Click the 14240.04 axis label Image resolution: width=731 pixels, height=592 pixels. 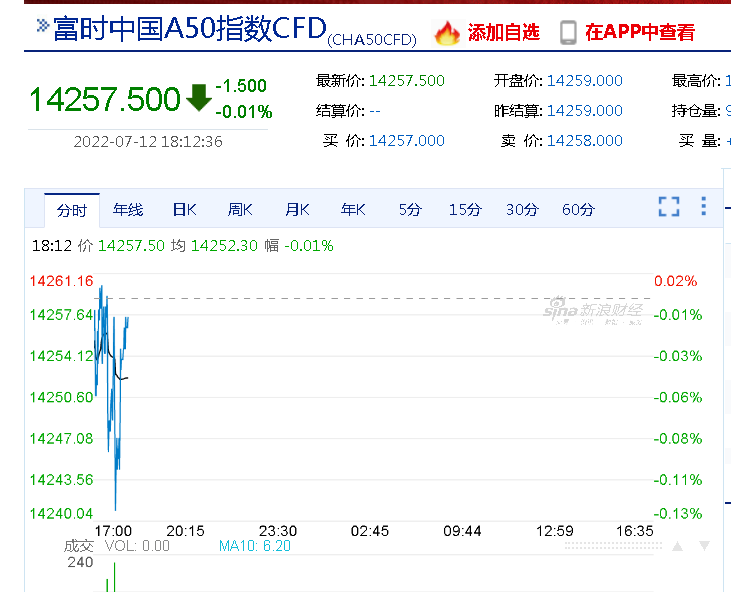[62, 514]
